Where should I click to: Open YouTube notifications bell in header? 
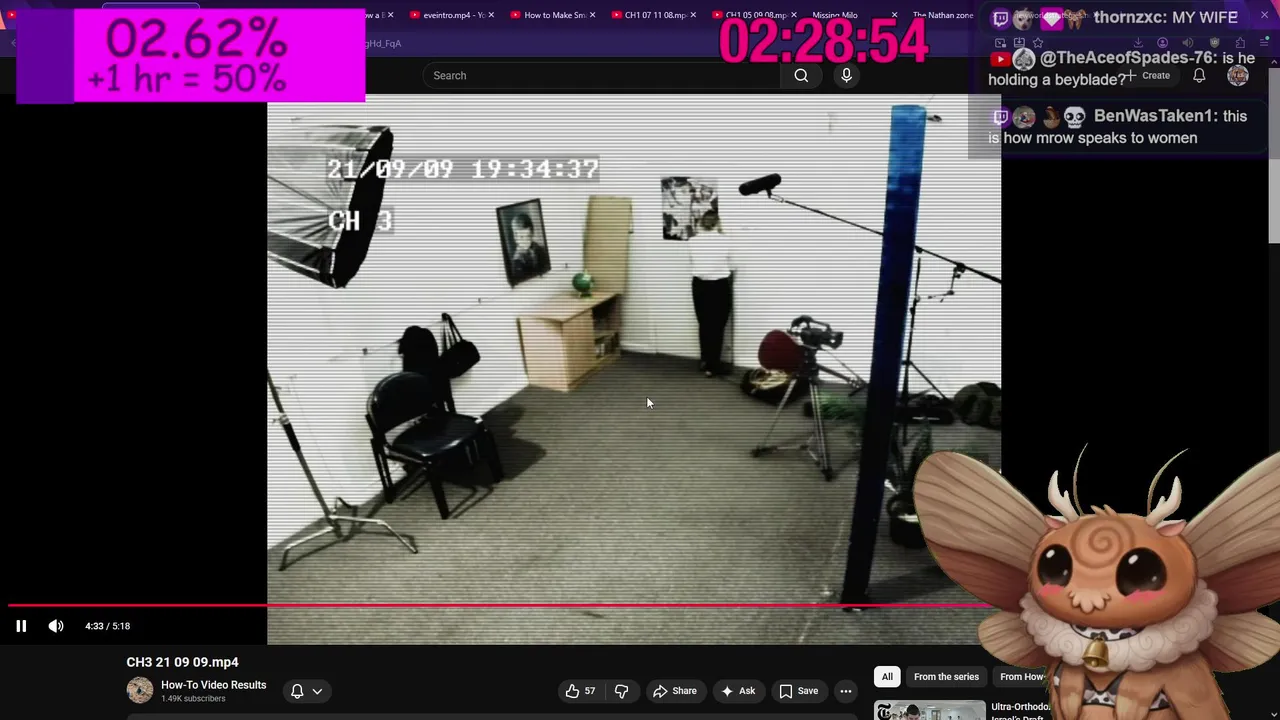click(1199, 76)
